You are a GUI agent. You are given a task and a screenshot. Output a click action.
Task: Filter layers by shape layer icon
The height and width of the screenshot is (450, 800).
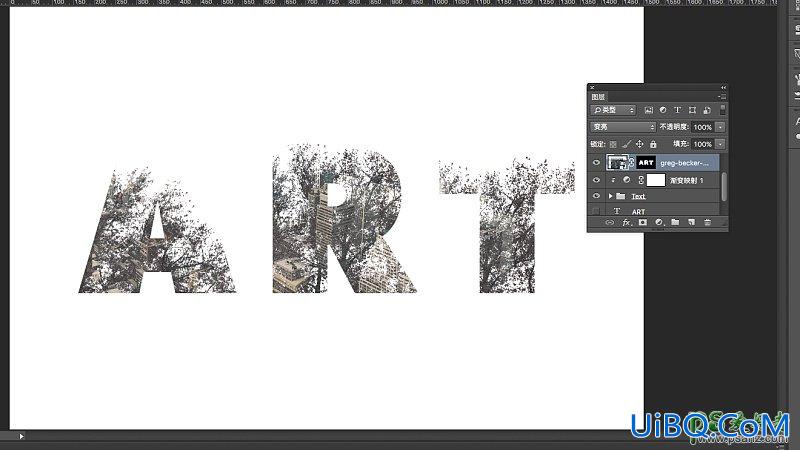pos(692,110)
